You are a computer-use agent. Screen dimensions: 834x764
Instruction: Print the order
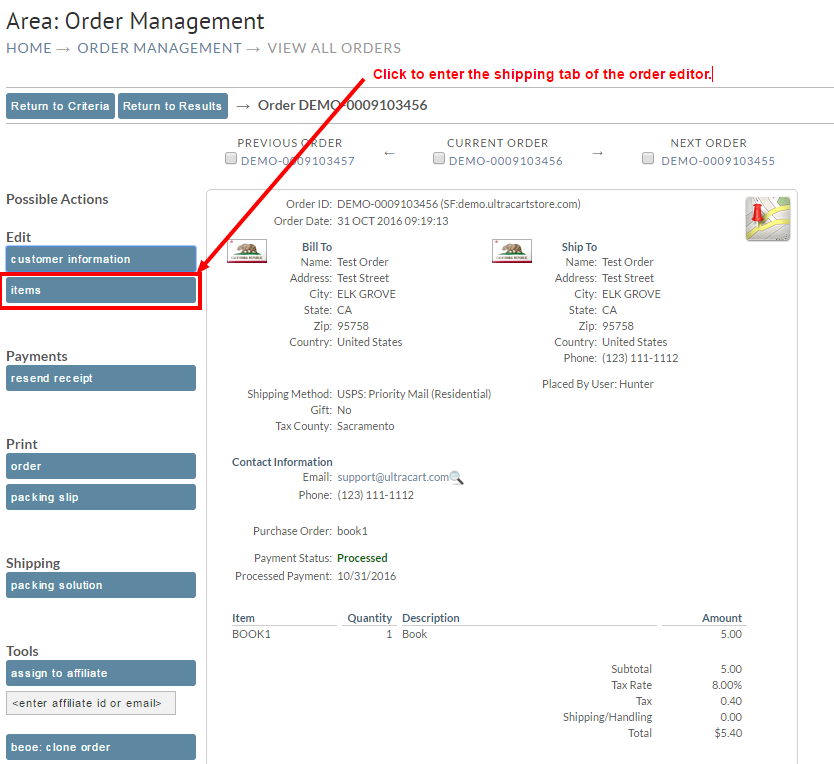tap(101, 466)
